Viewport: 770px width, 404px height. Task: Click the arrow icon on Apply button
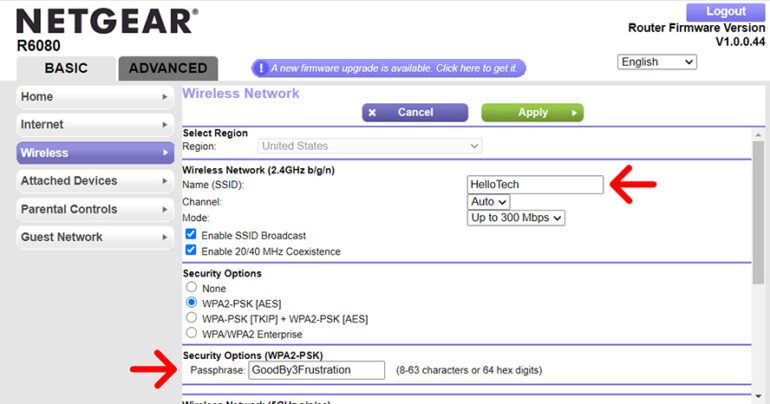click(573, 113)
